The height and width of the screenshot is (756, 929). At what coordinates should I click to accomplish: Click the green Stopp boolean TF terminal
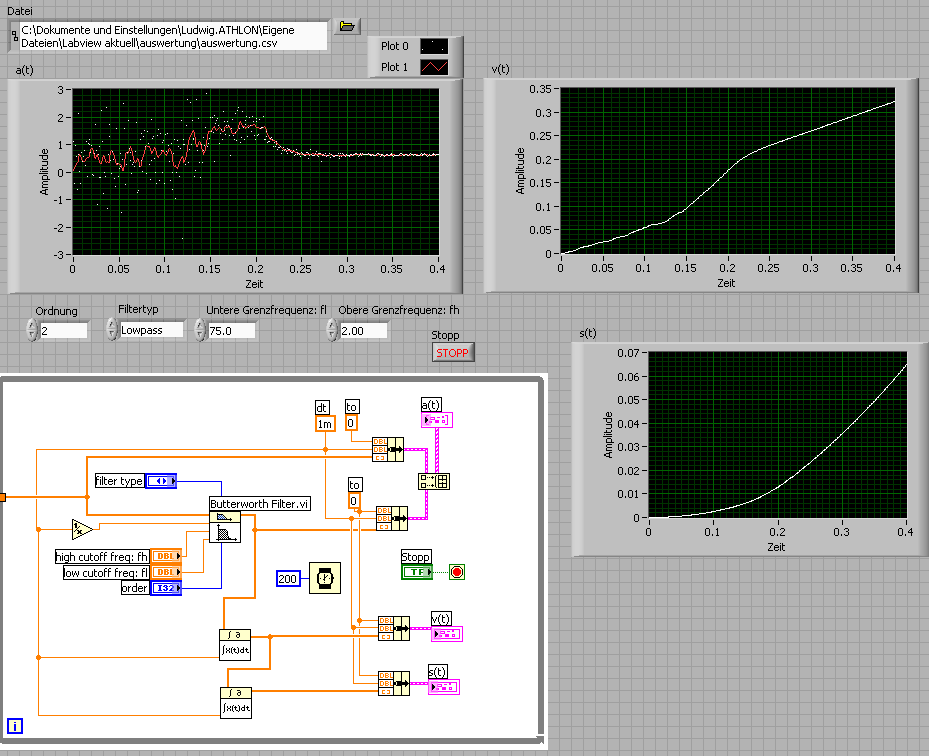(417, 572)
